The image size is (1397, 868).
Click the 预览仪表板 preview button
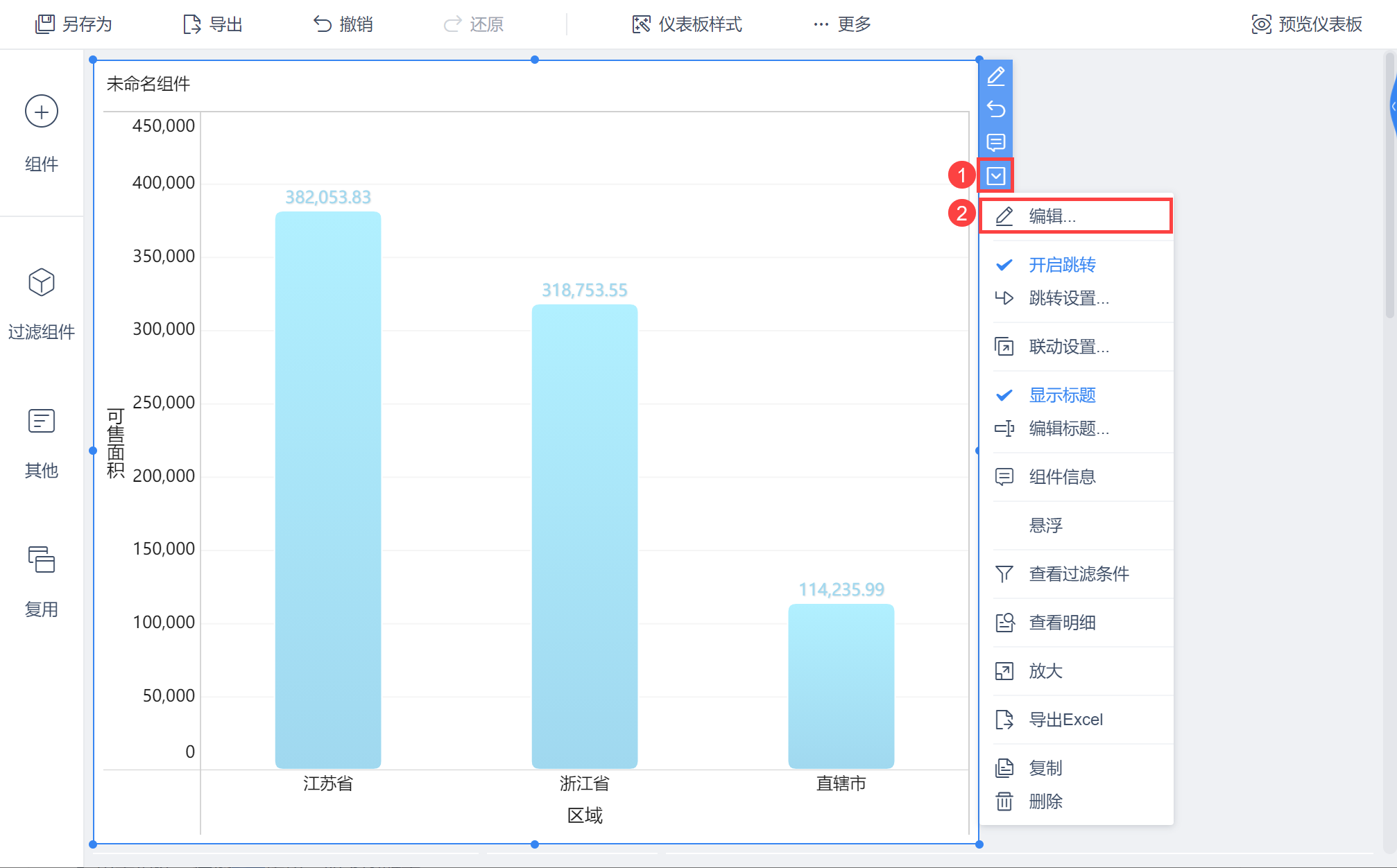pos(1307,24)
